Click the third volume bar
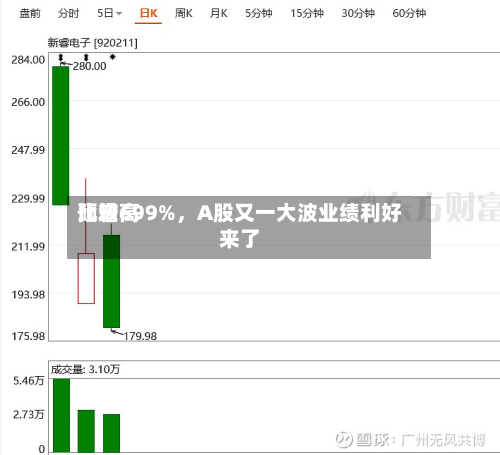This screenshot has height=455, width=500. click(111, 433)
